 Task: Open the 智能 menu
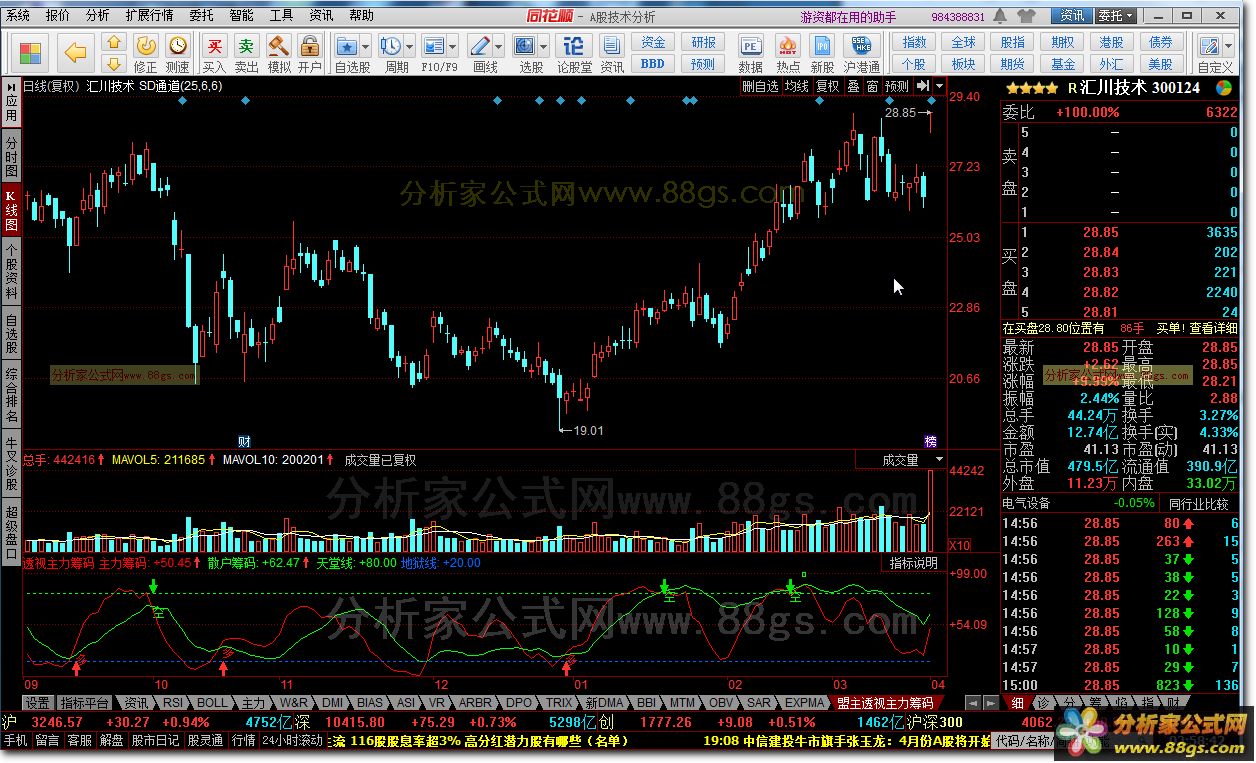241,16
